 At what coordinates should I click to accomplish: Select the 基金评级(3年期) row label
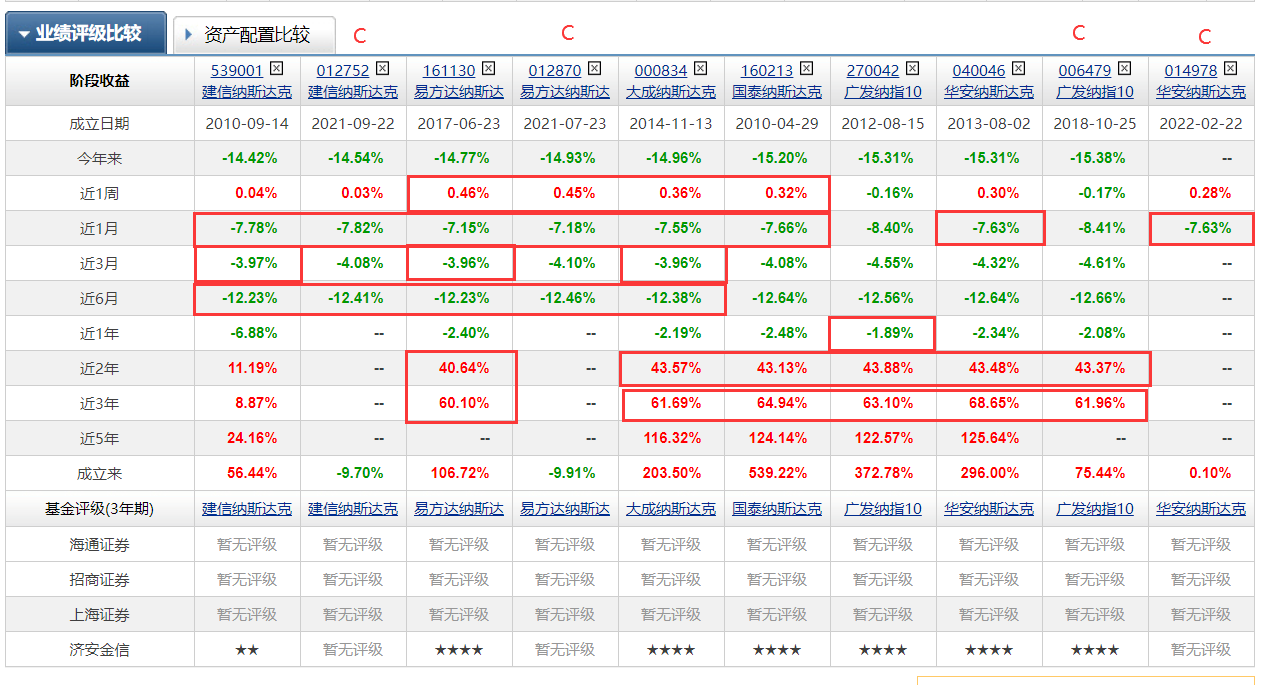tap(100, 509)
